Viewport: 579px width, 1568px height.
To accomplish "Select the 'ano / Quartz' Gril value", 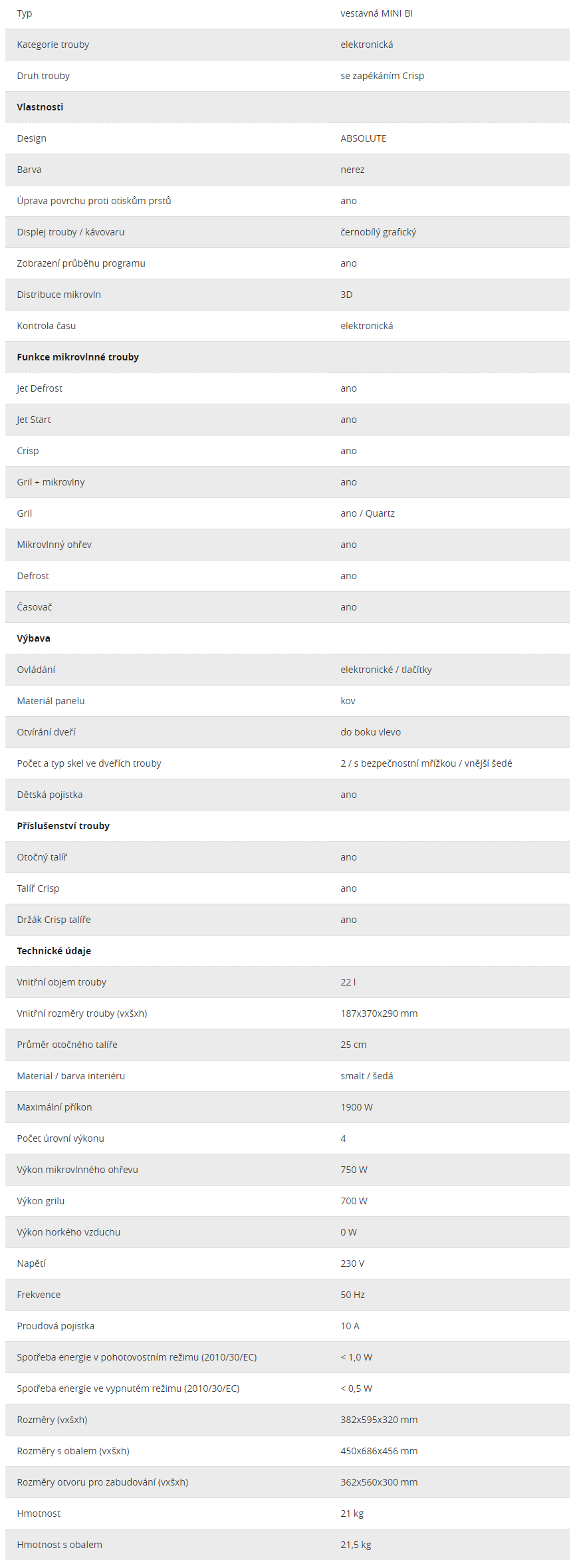I will tap(368, 513).
